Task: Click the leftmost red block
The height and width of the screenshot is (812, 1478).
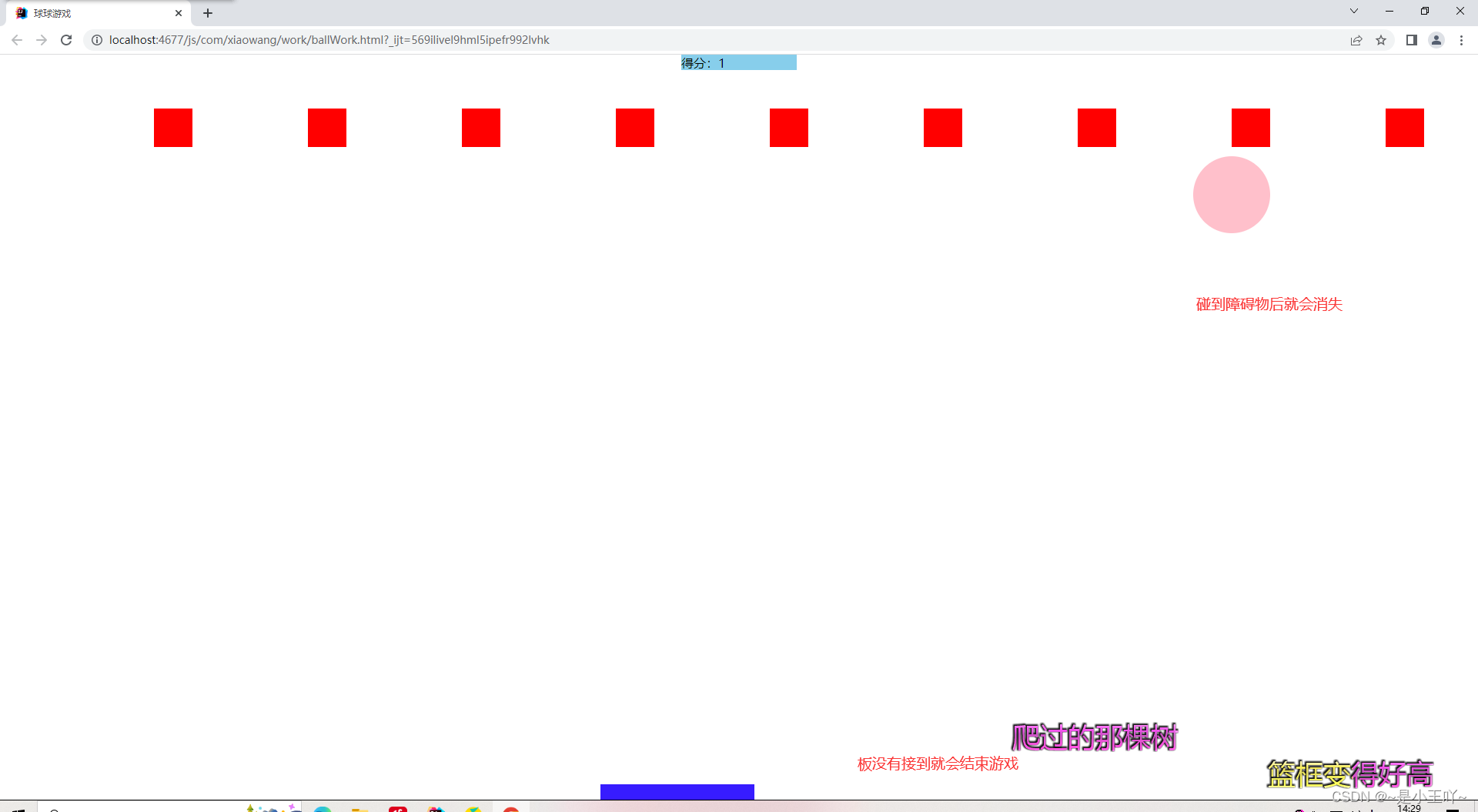Action: (173, 128)
